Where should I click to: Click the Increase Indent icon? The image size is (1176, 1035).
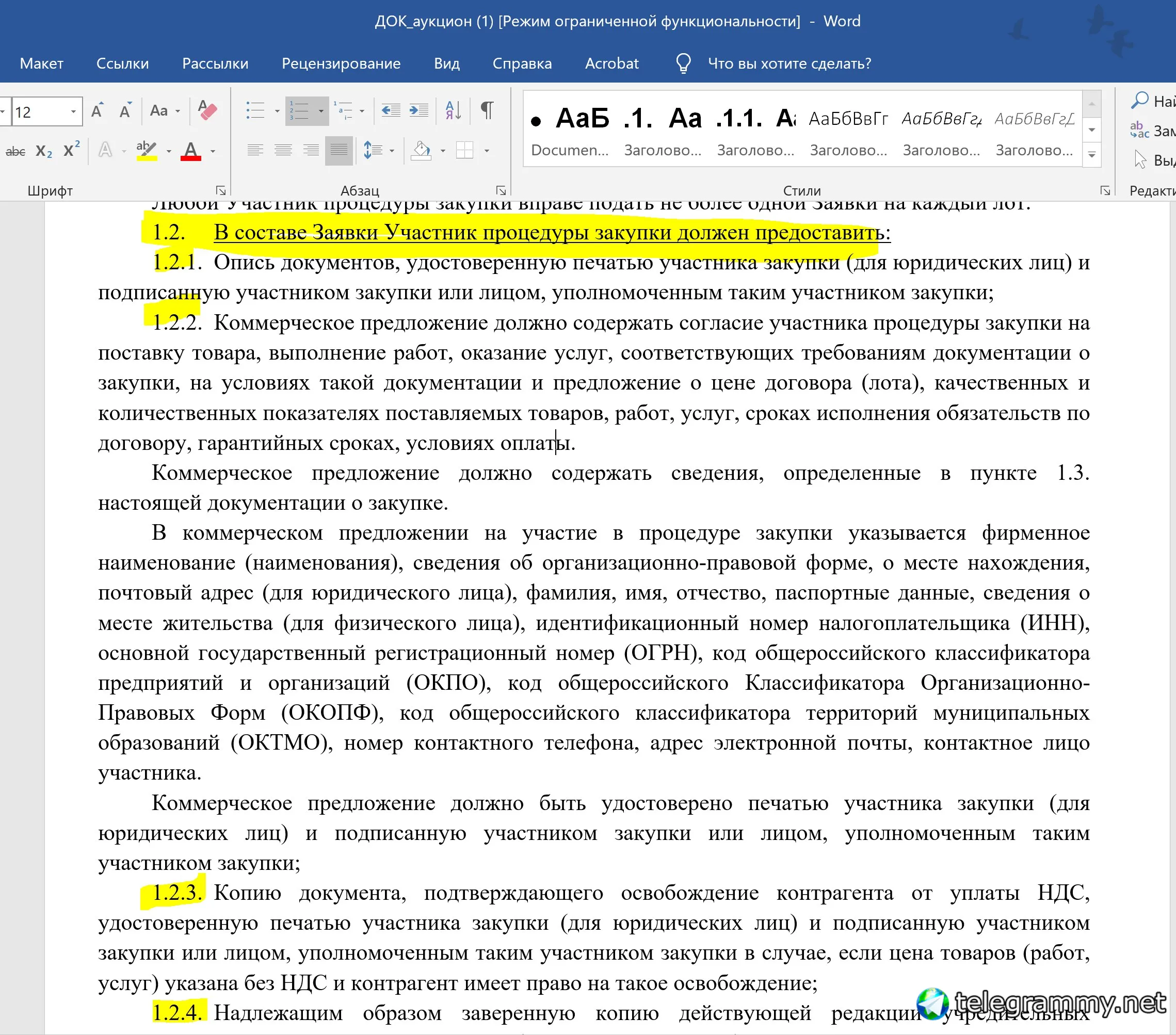pyautogui.click(x=418, y=110)
